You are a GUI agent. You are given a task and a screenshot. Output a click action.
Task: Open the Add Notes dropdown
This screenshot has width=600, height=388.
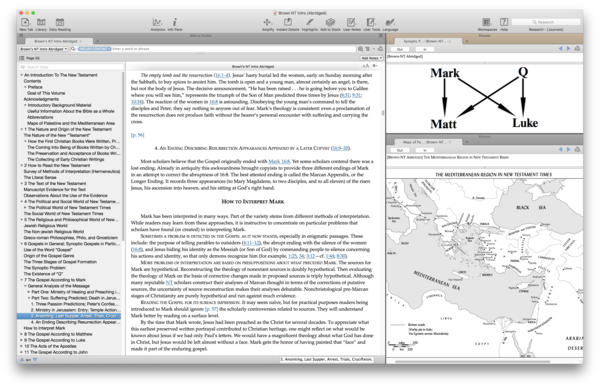point(371,58)
